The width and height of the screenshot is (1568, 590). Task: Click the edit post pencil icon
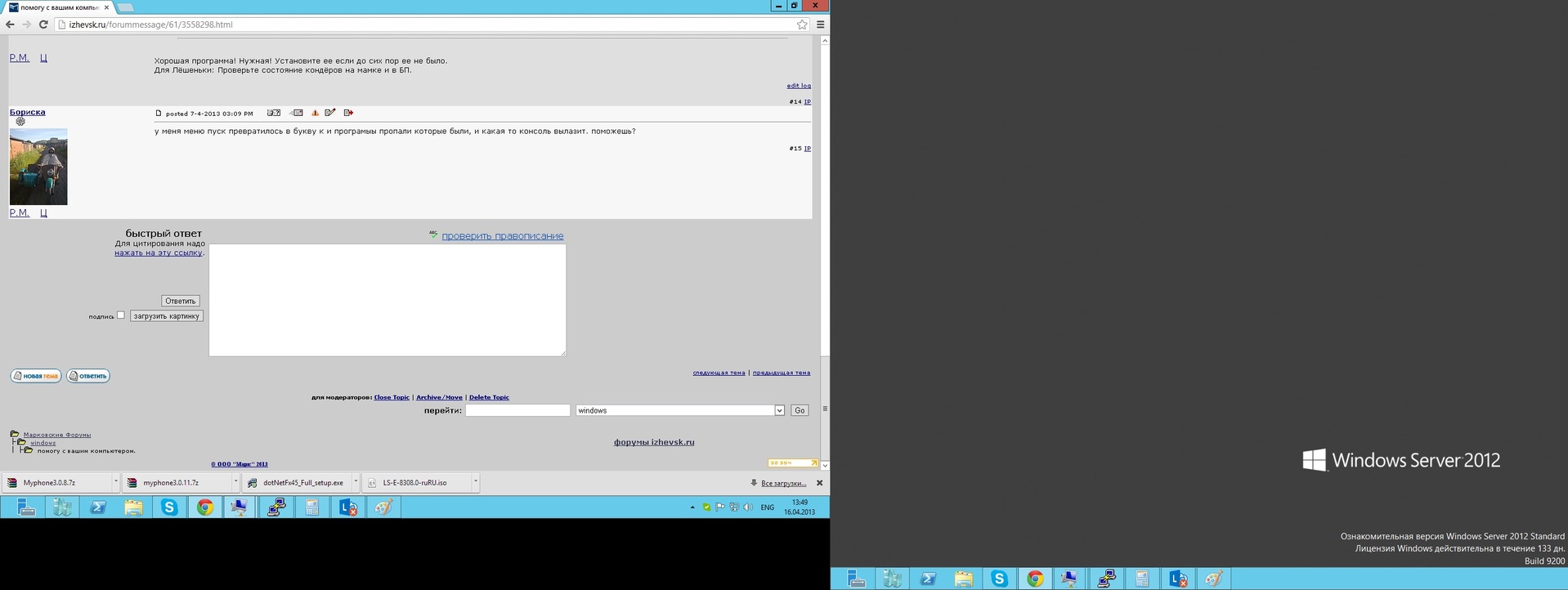(x=330, y=113)
